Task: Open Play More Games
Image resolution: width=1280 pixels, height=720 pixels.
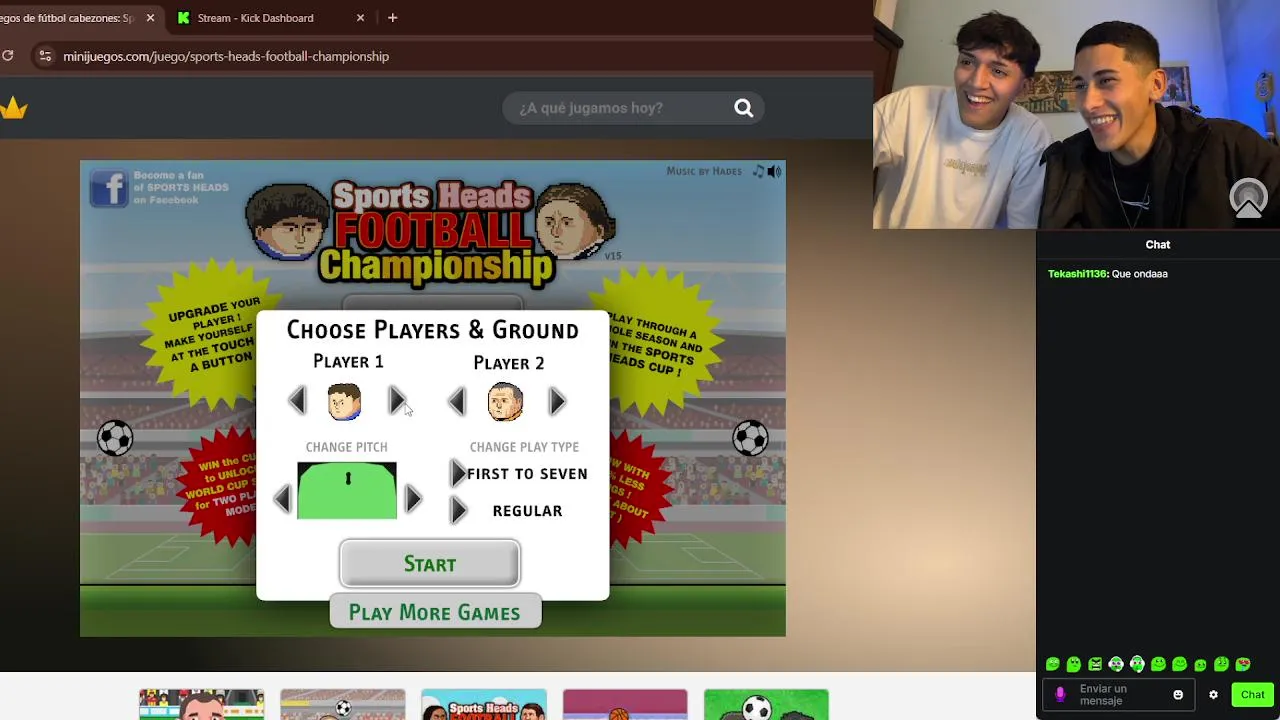Action: click(435, 613)
